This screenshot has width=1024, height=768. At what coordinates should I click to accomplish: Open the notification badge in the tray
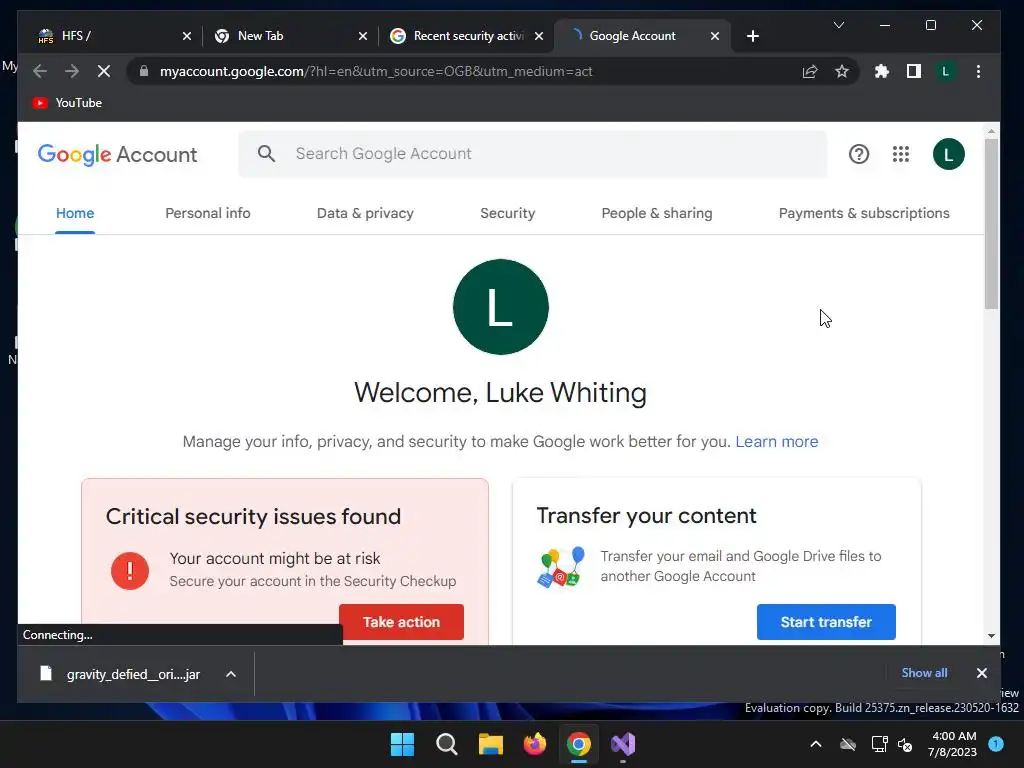click(997, 744)
